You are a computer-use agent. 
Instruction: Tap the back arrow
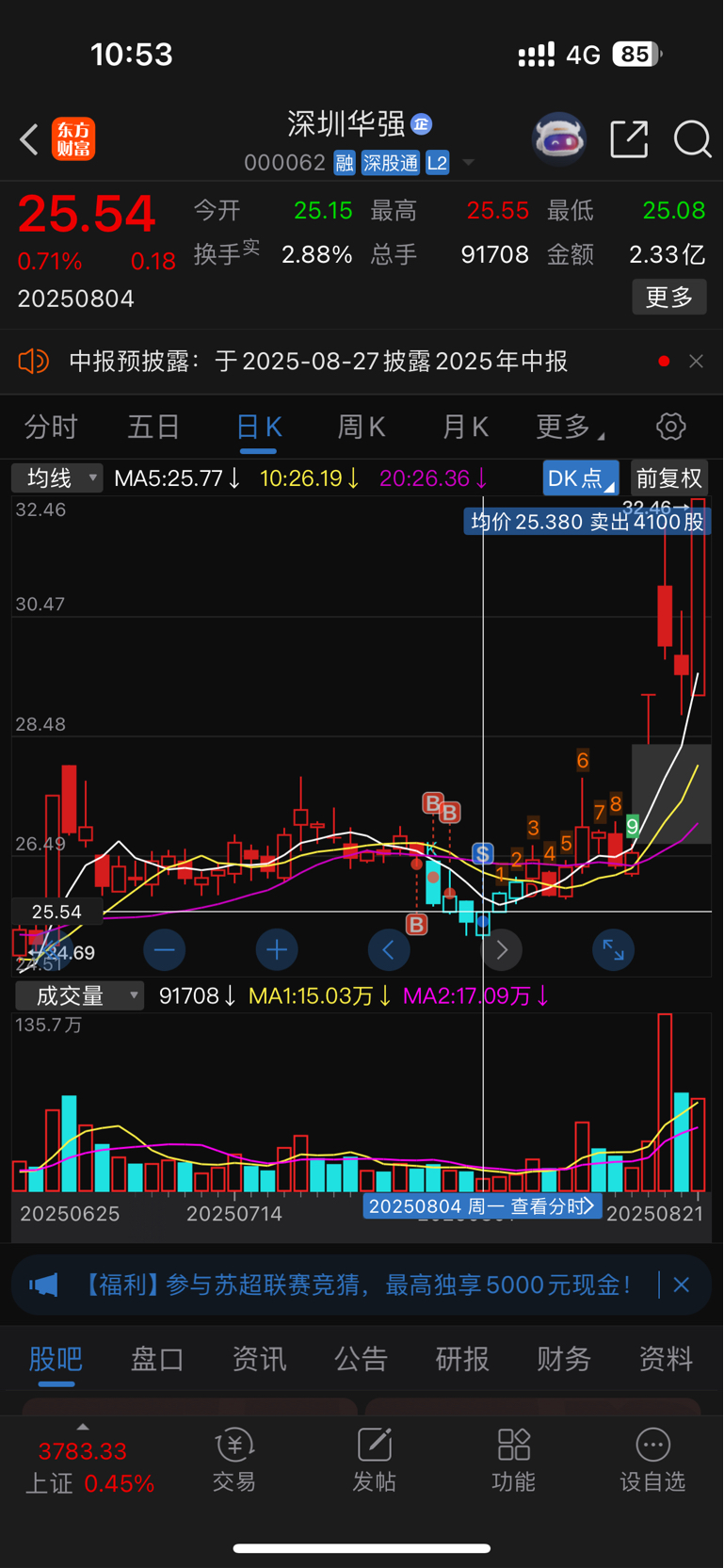pos(30,139)
